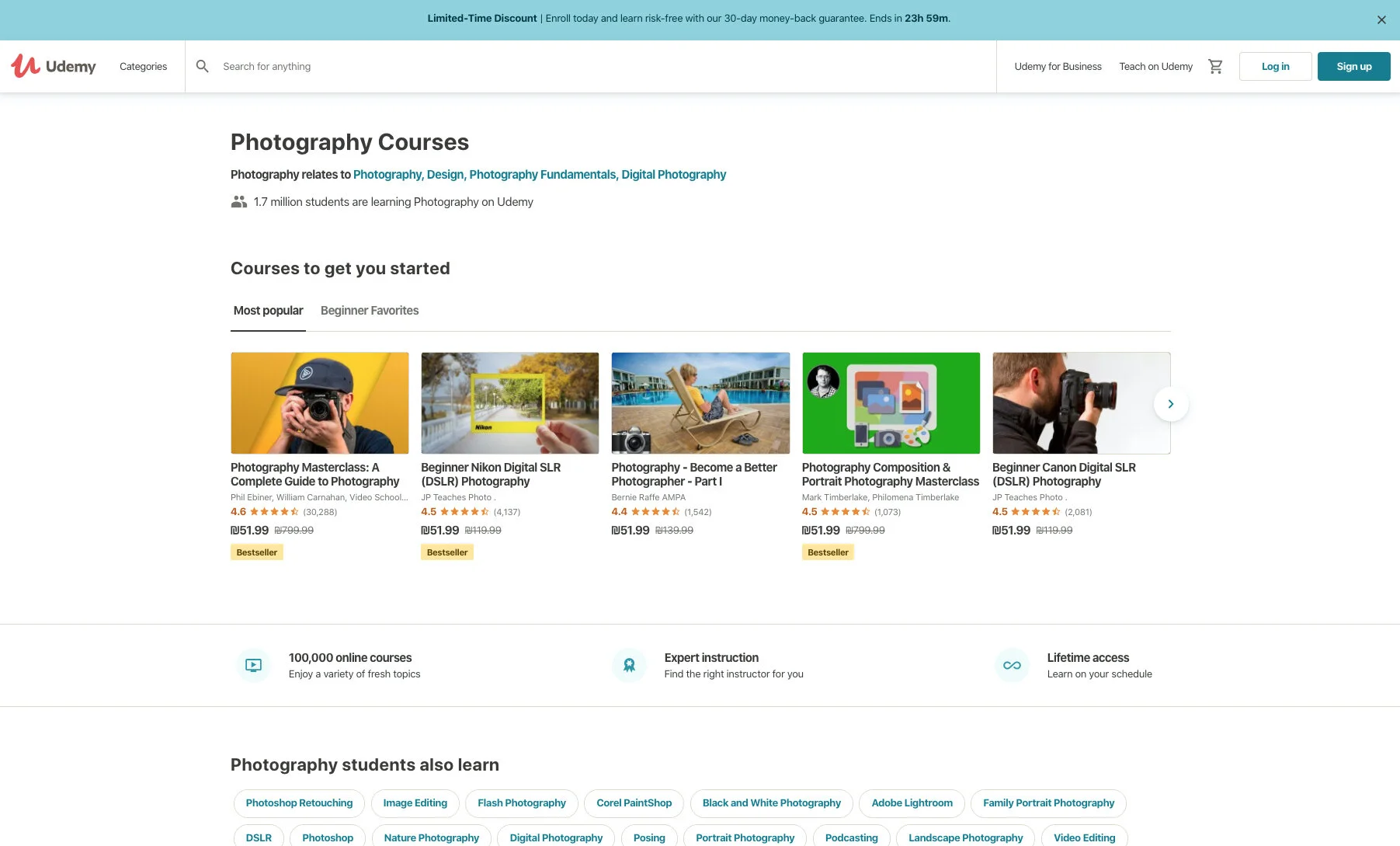The height and width of the screenshot is (846, 1400).
Task: Click the 100,000 online courses video icon
Action: [253, 665]
